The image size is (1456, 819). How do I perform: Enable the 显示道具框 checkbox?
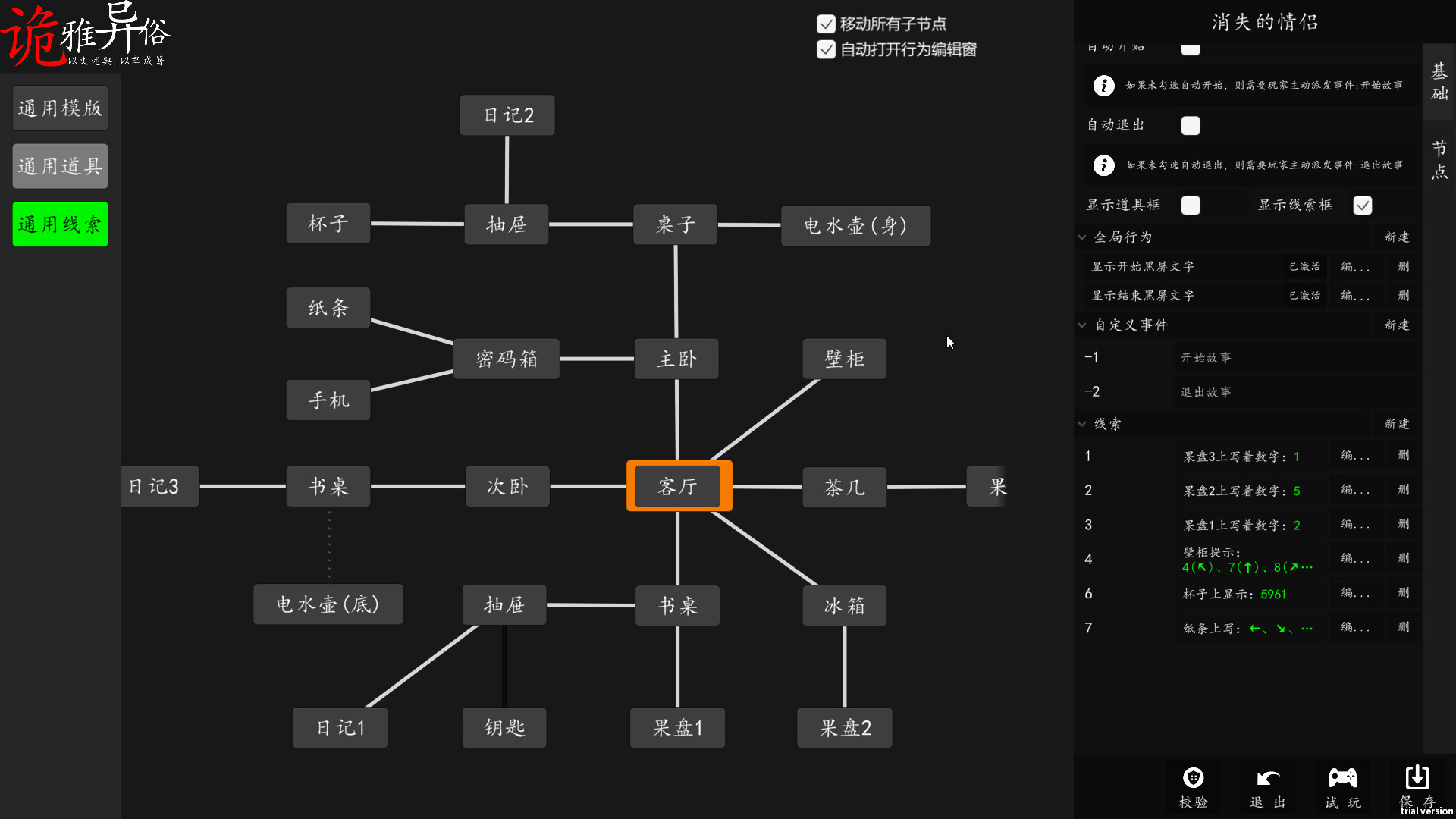pos(1191,205)
